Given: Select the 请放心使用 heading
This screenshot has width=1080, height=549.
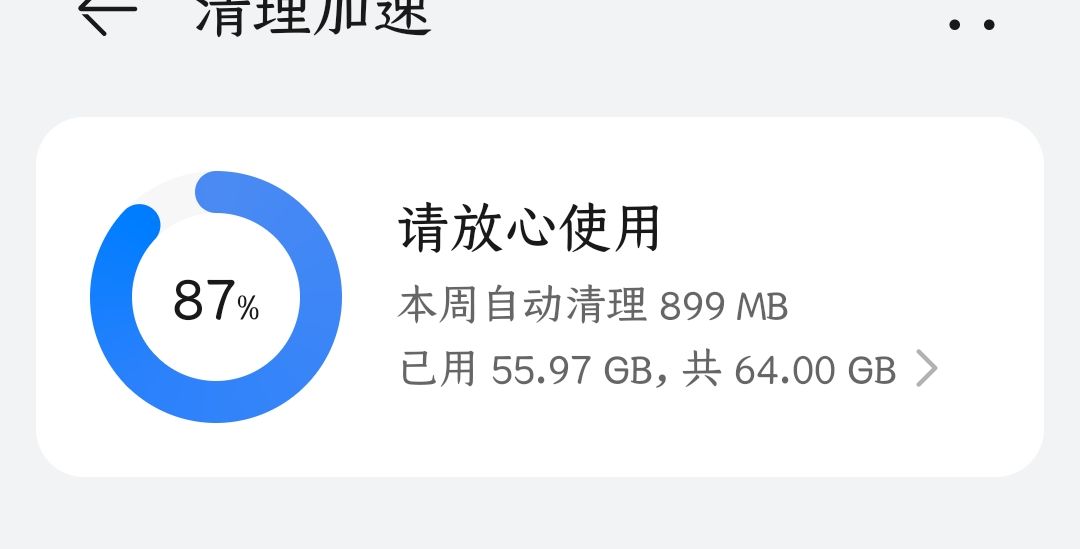Looking at the screenshot, I should pyautogui.click(x=529, y=228).
